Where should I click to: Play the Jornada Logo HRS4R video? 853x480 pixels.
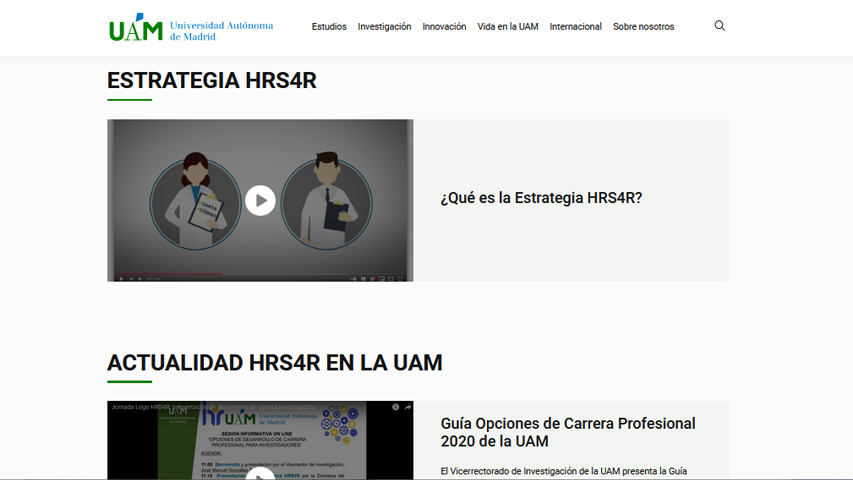(260, 474)
